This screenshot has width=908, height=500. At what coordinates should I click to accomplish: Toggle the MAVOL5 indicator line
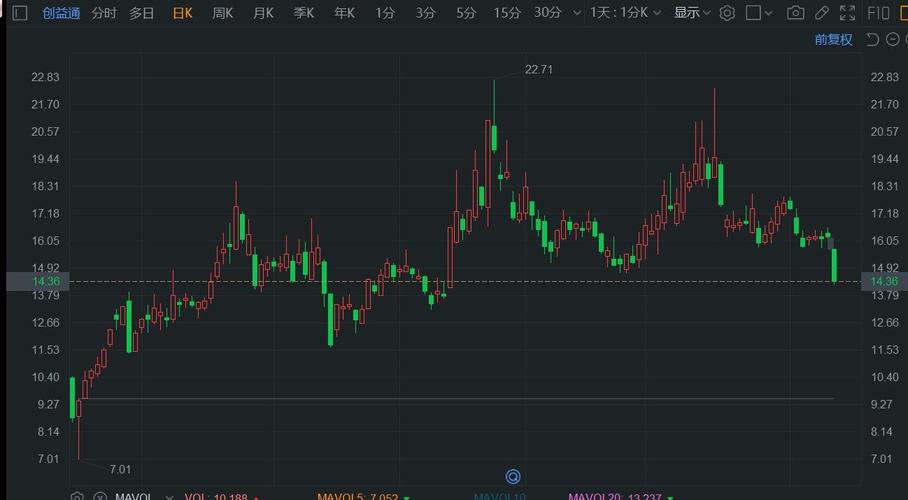tap(357, 496)
